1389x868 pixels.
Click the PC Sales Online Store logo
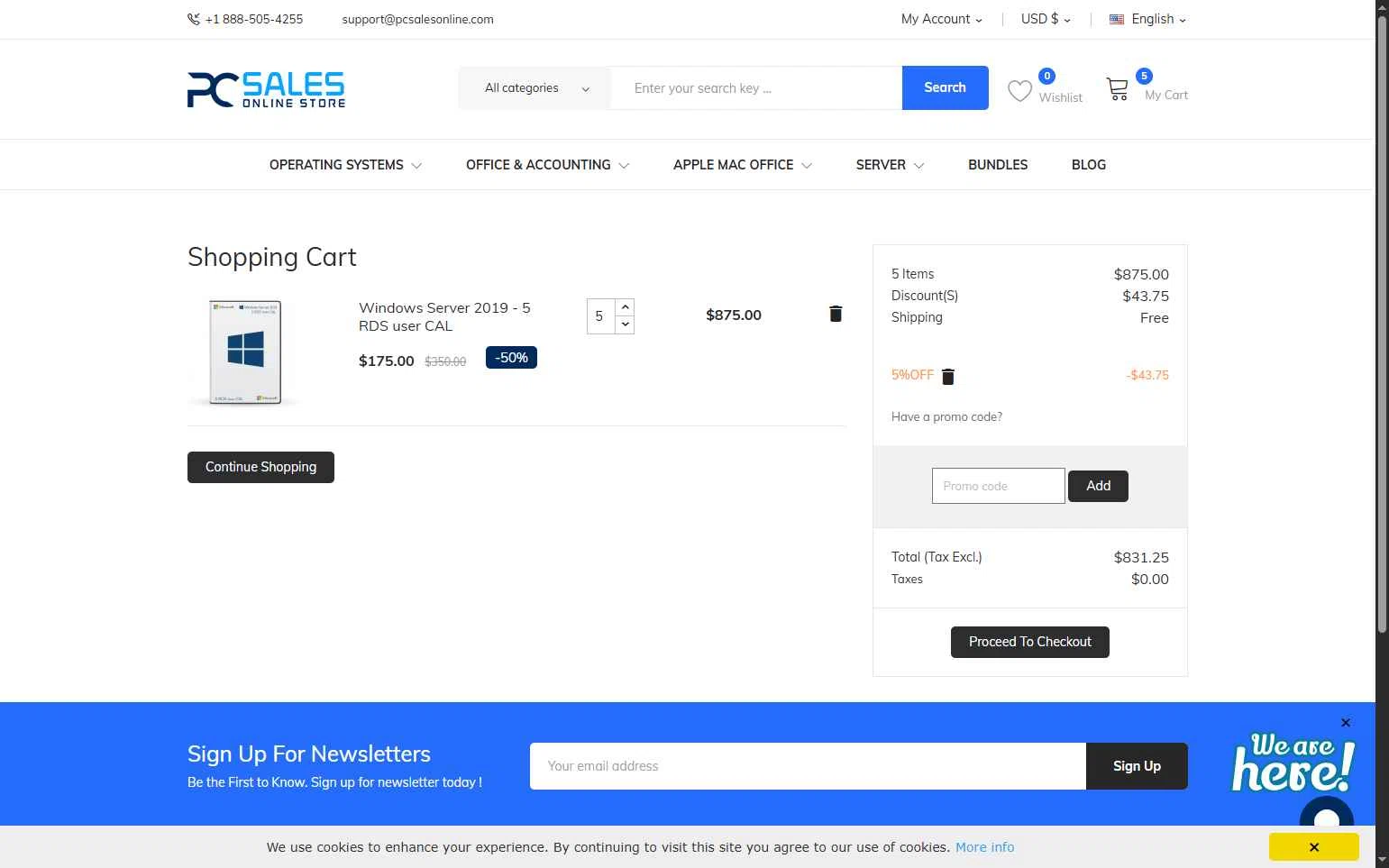[266, 89]
